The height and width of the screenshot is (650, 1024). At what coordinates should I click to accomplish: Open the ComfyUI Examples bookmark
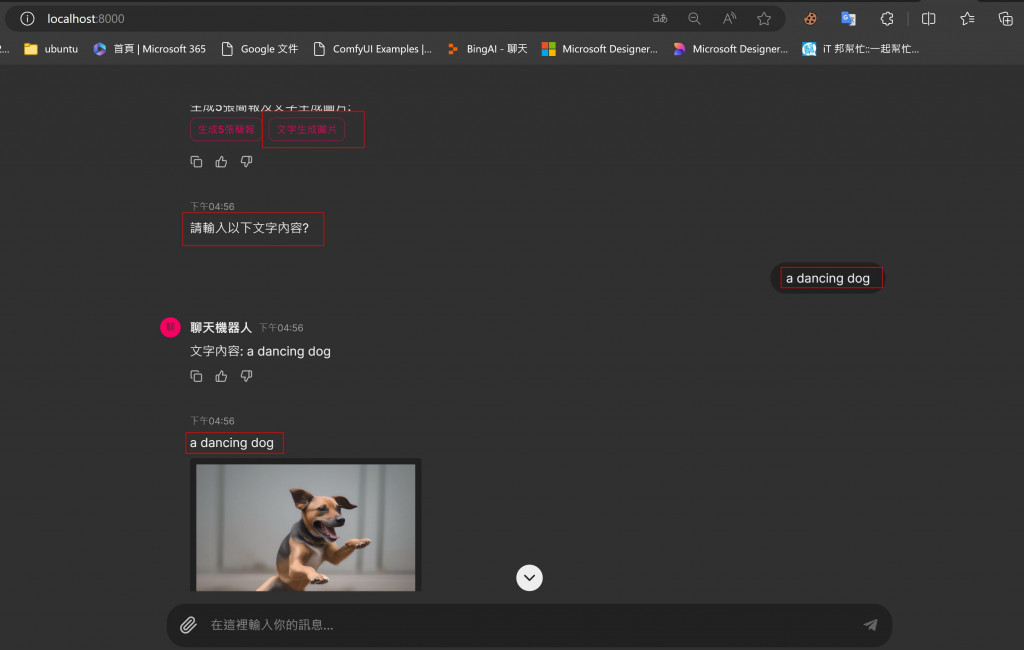tap(373, 49)
